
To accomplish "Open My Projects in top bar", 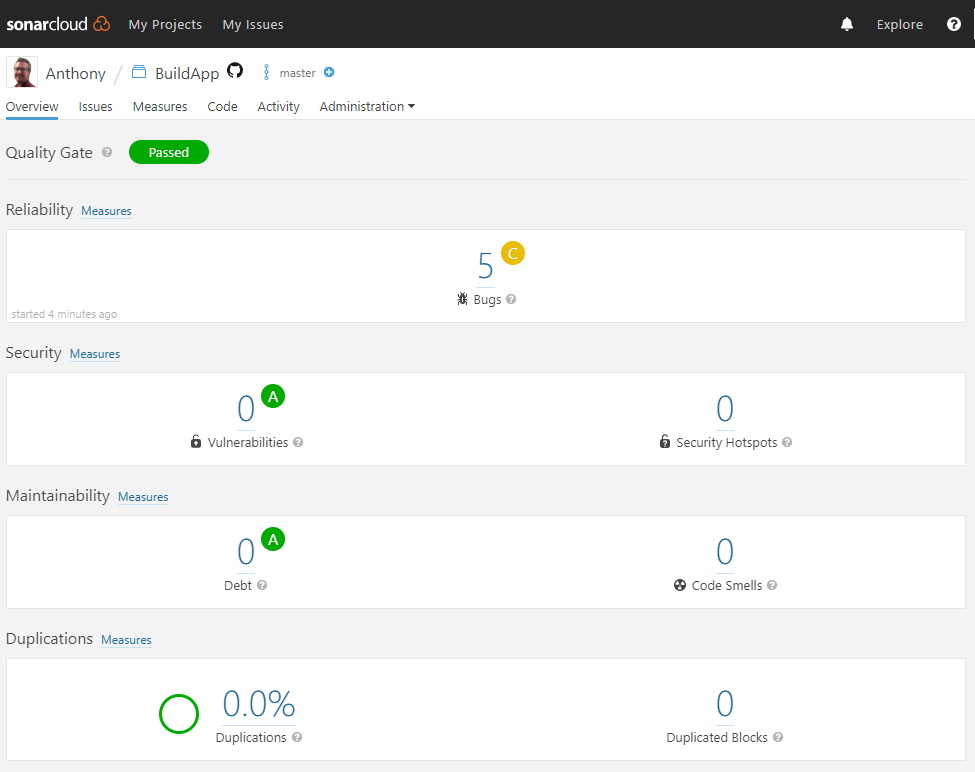I will (x=165, y=24).
